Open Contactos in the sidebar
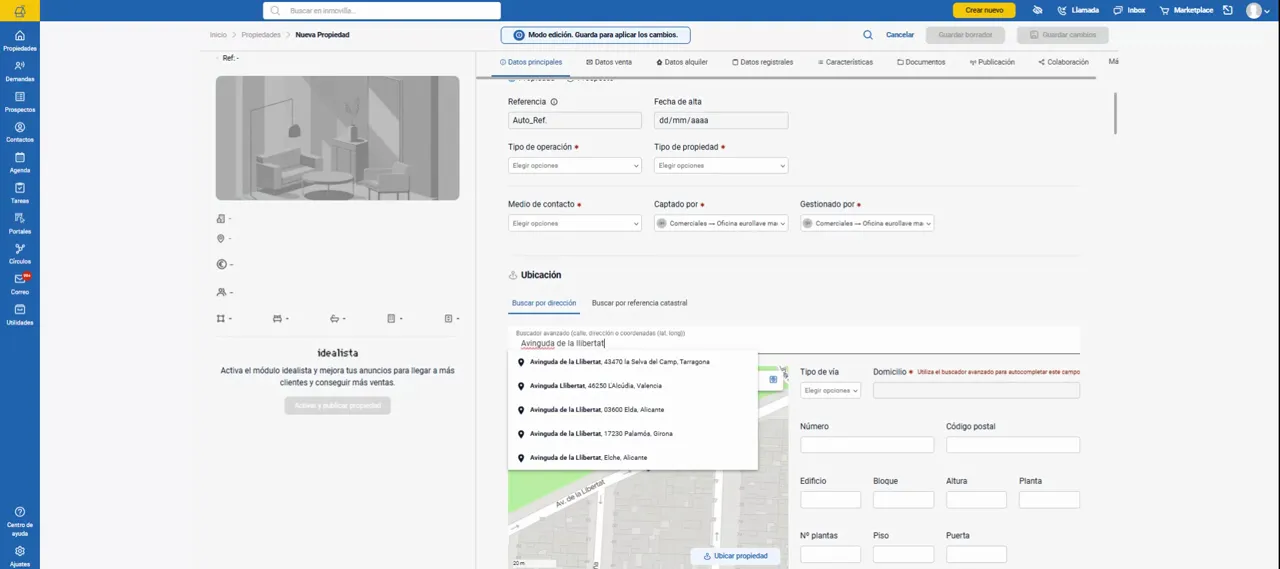 click(20, 132)
